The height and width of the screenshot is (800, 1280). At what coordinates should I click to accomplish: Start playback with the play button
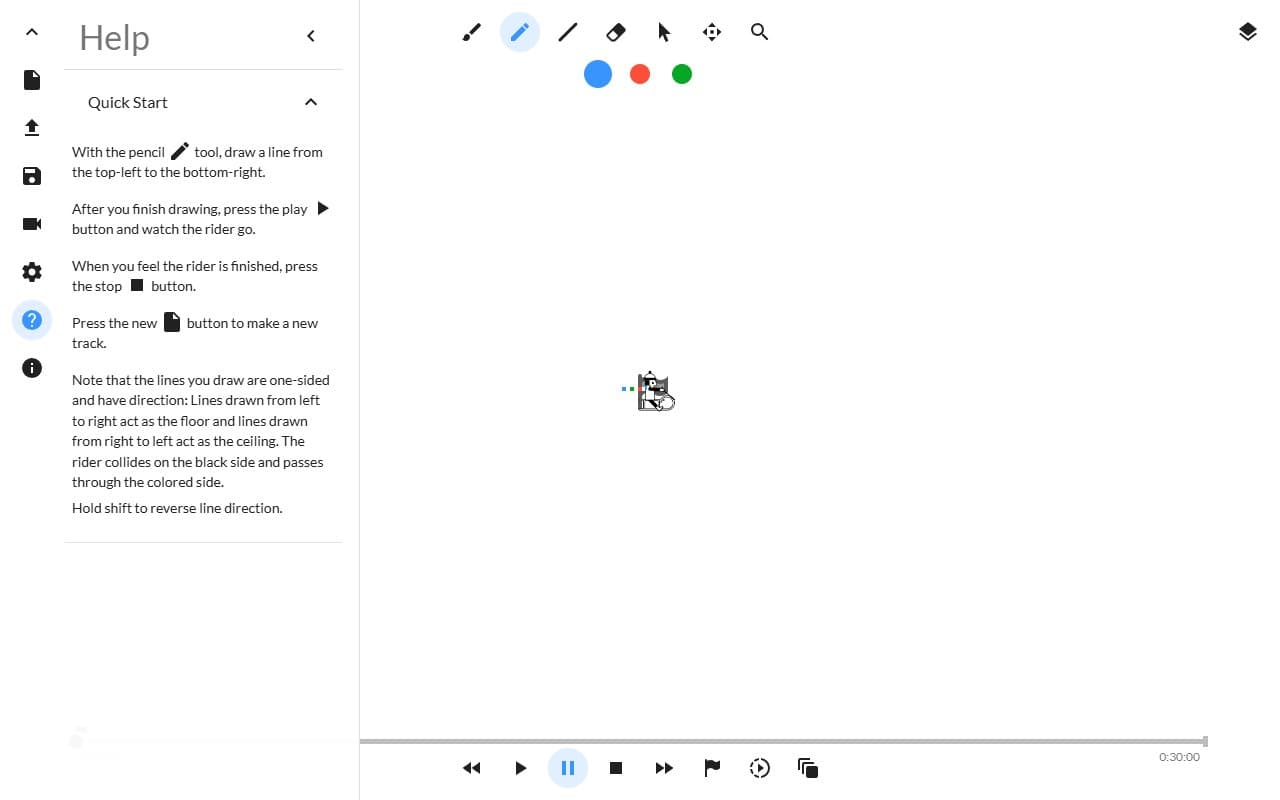tap(520, 768)
